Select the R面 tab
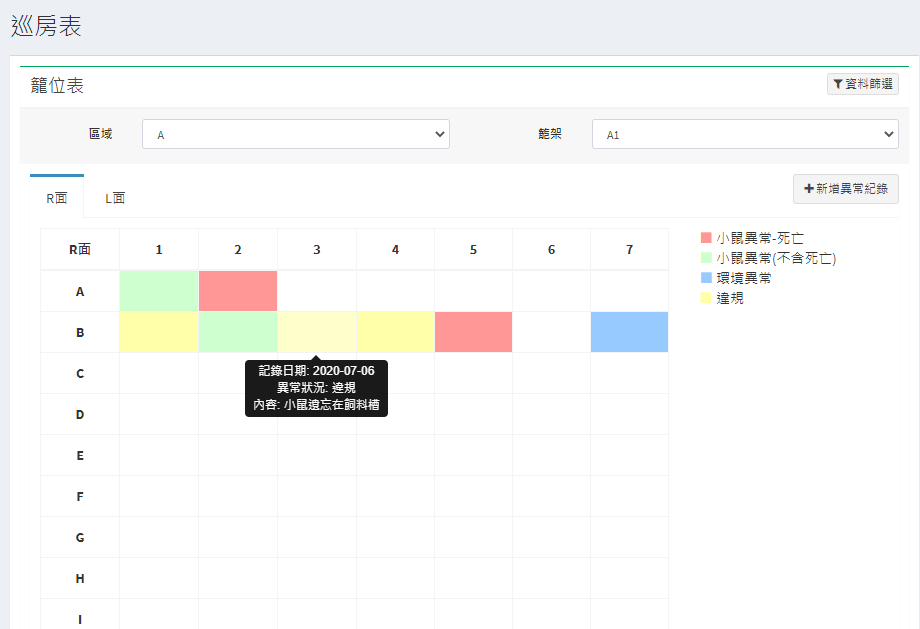This screenshot has height=629, width=920. tap(57, 198)
